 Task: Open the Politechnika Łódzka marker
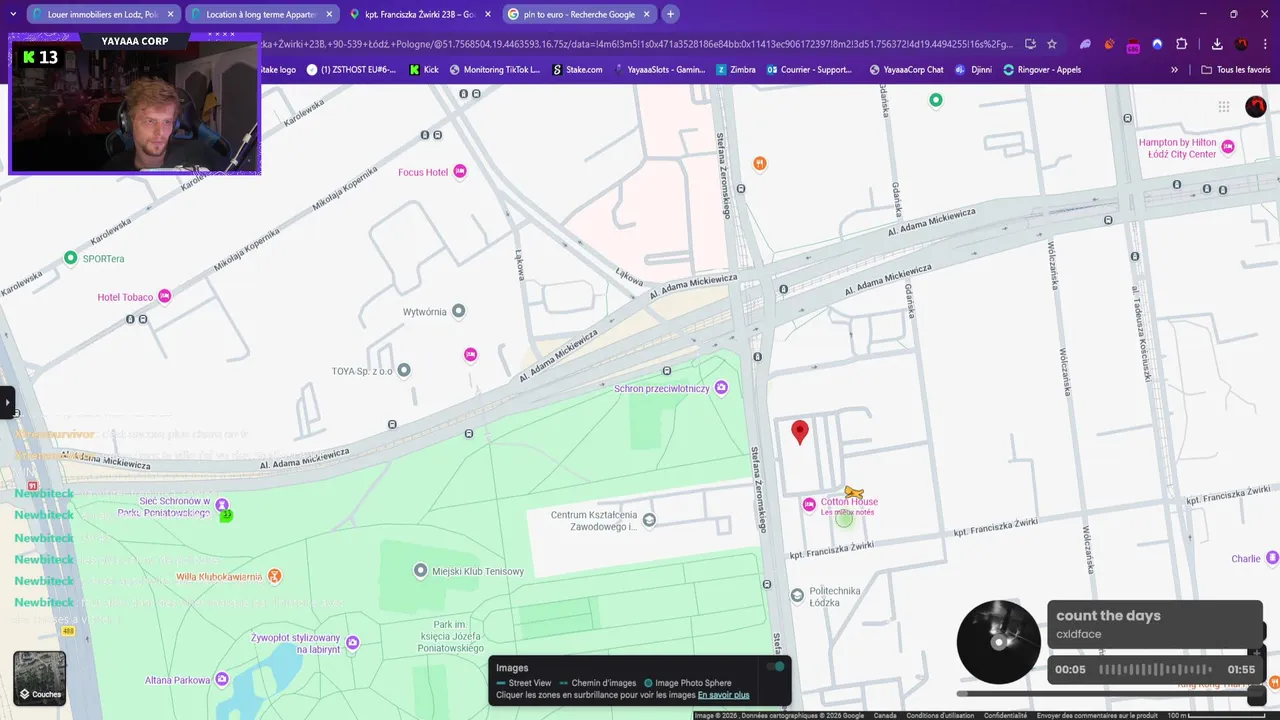[x=797, y=595]
